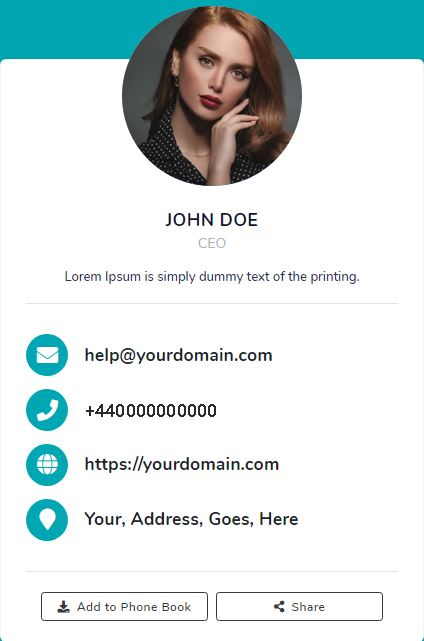Click the share icon inside Share button

click(279, 607)
